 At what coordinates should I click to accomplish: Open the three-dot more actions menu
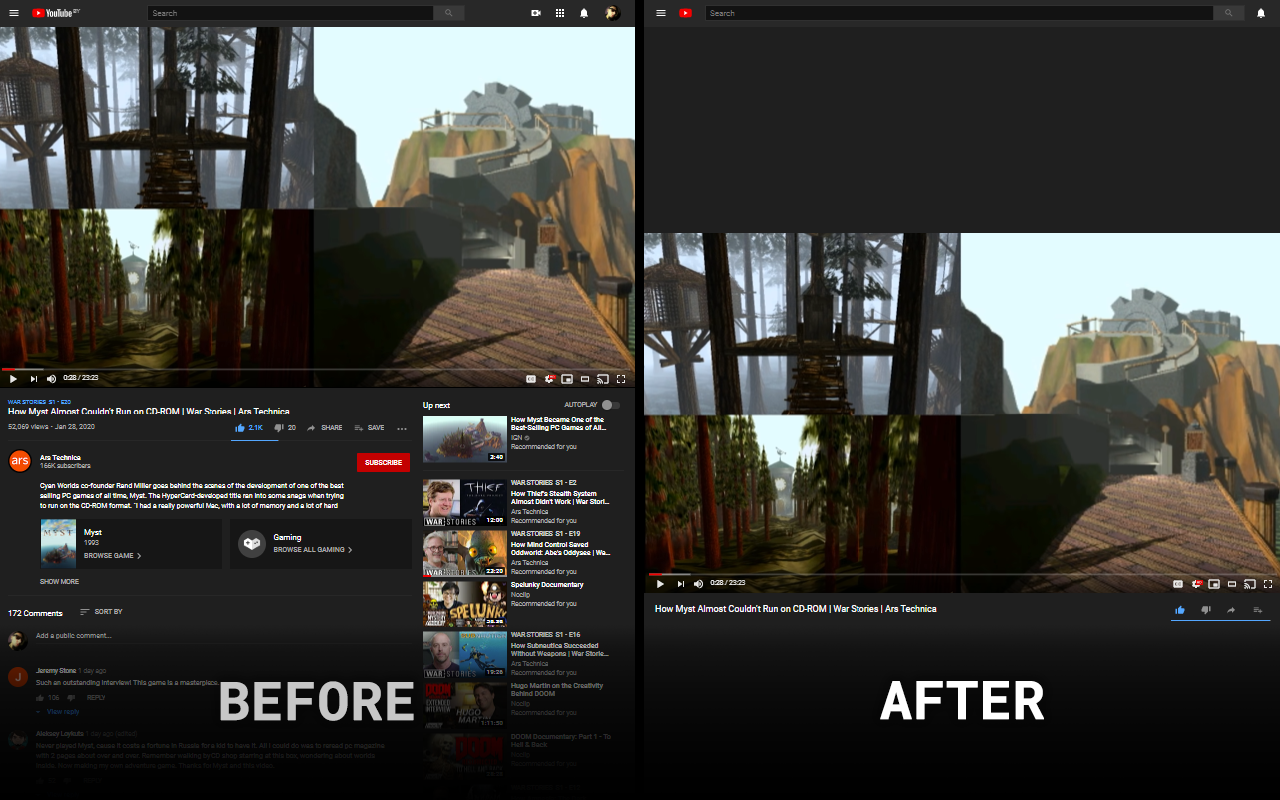tap(402, 428)
